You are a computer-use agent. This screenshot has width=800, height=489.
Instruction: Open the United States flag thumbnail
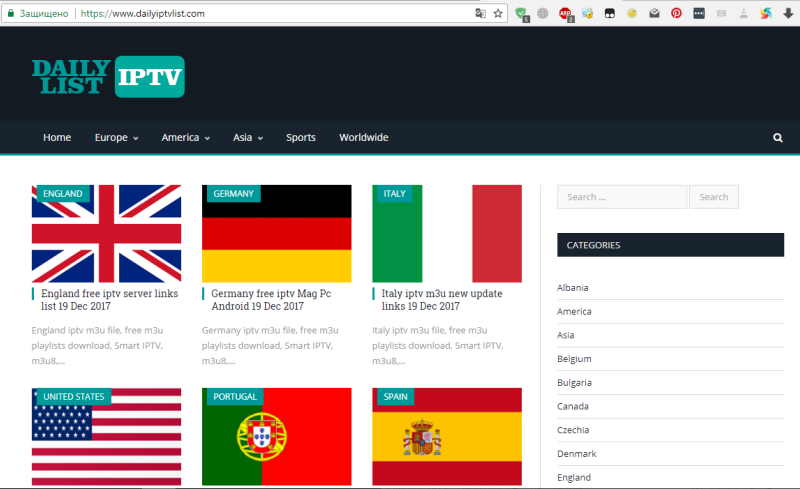click(106, 437)
